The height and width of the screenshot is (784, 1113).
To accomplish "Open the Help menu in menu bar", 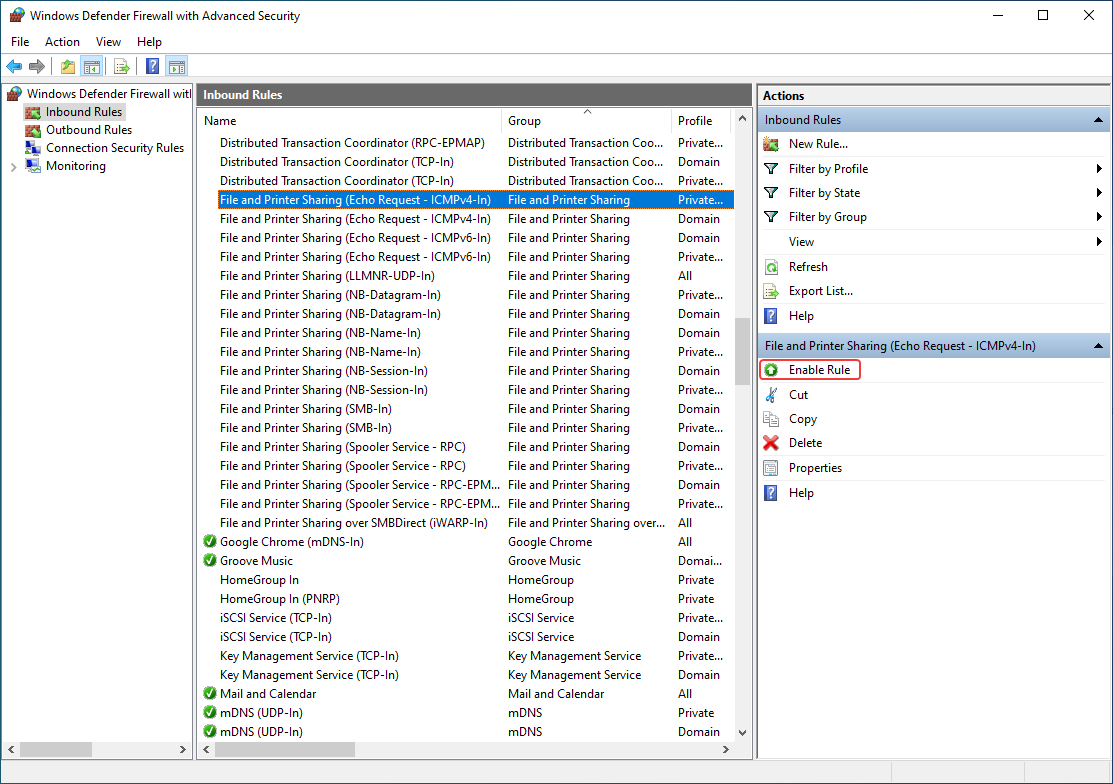I will coord(149,42).
